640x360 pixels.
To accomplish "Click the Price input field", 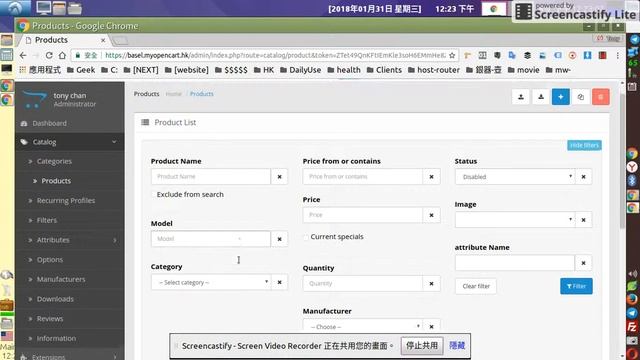I will point(362,215).
